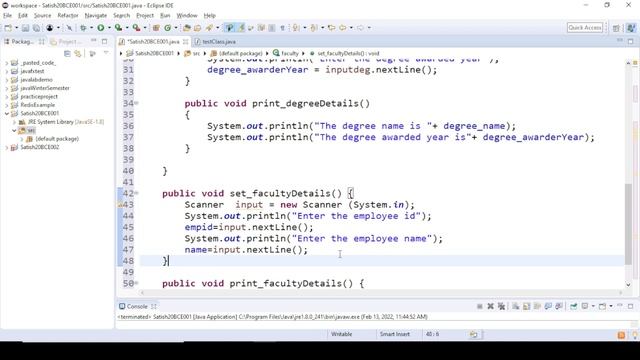640x360 pixels.
Task: Click the Save All toolbar icon
Action: (36, 28)
